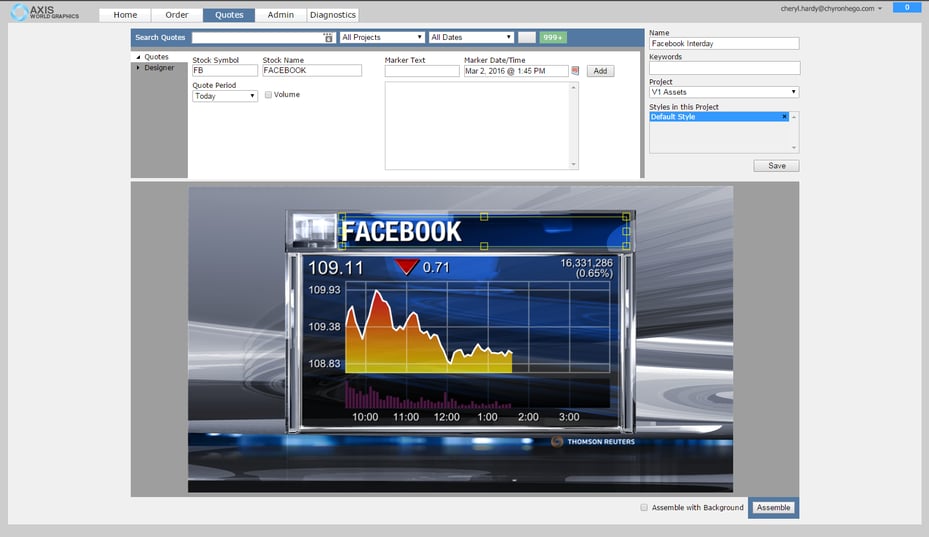
Task: Click the top-right resize handle of title box
Action: [626, 216]
